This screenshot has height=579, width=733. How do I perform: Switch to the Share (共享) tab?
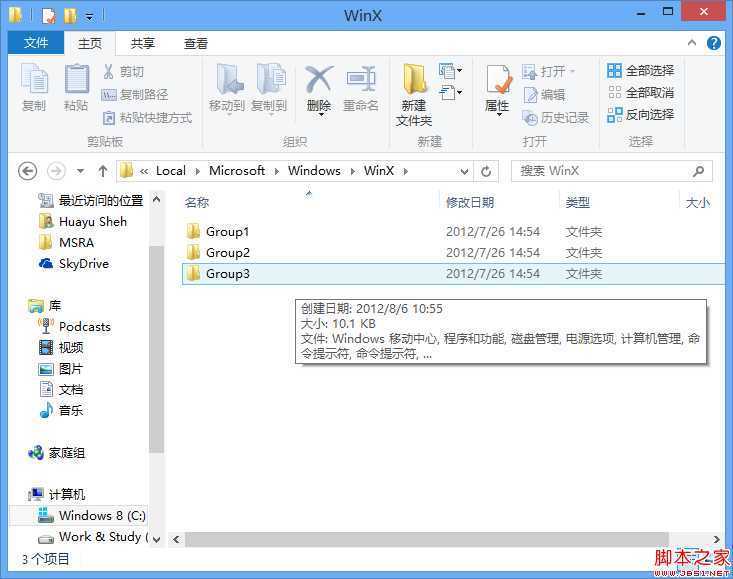[143, 43]
